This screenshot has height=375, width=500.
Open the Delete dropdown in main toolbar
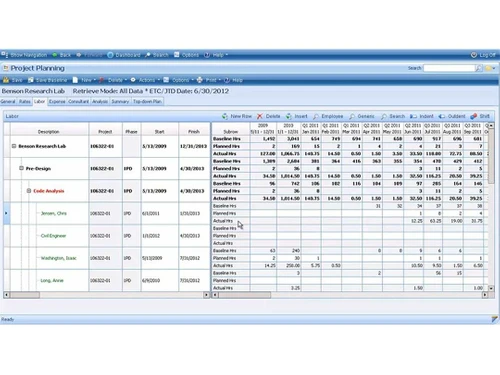point(113,80)
